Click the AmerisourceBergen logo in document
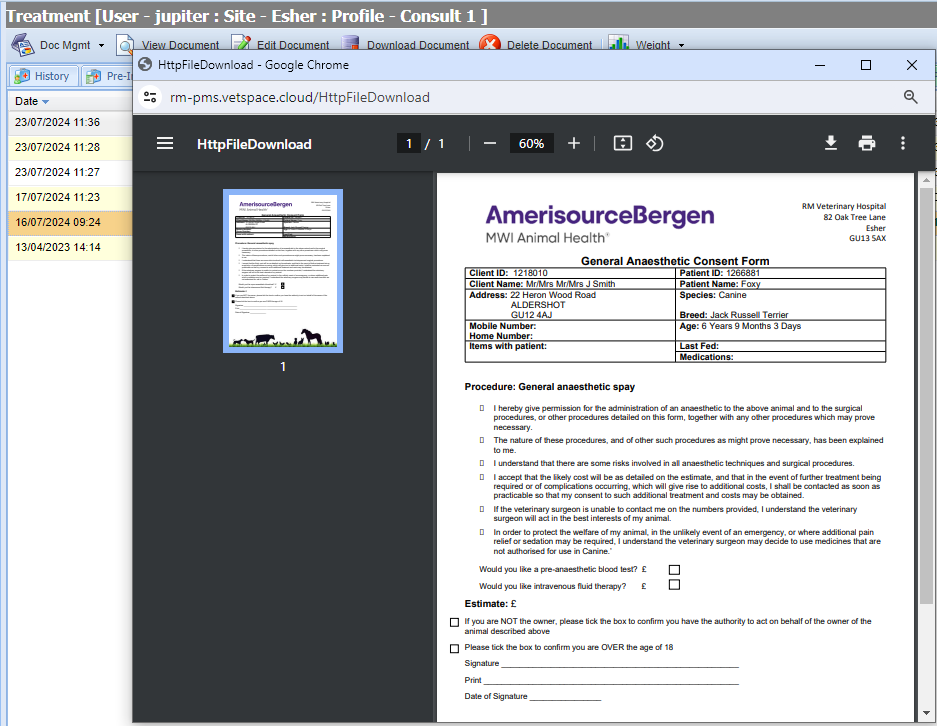Screen dimensions: 937x726 599,224
